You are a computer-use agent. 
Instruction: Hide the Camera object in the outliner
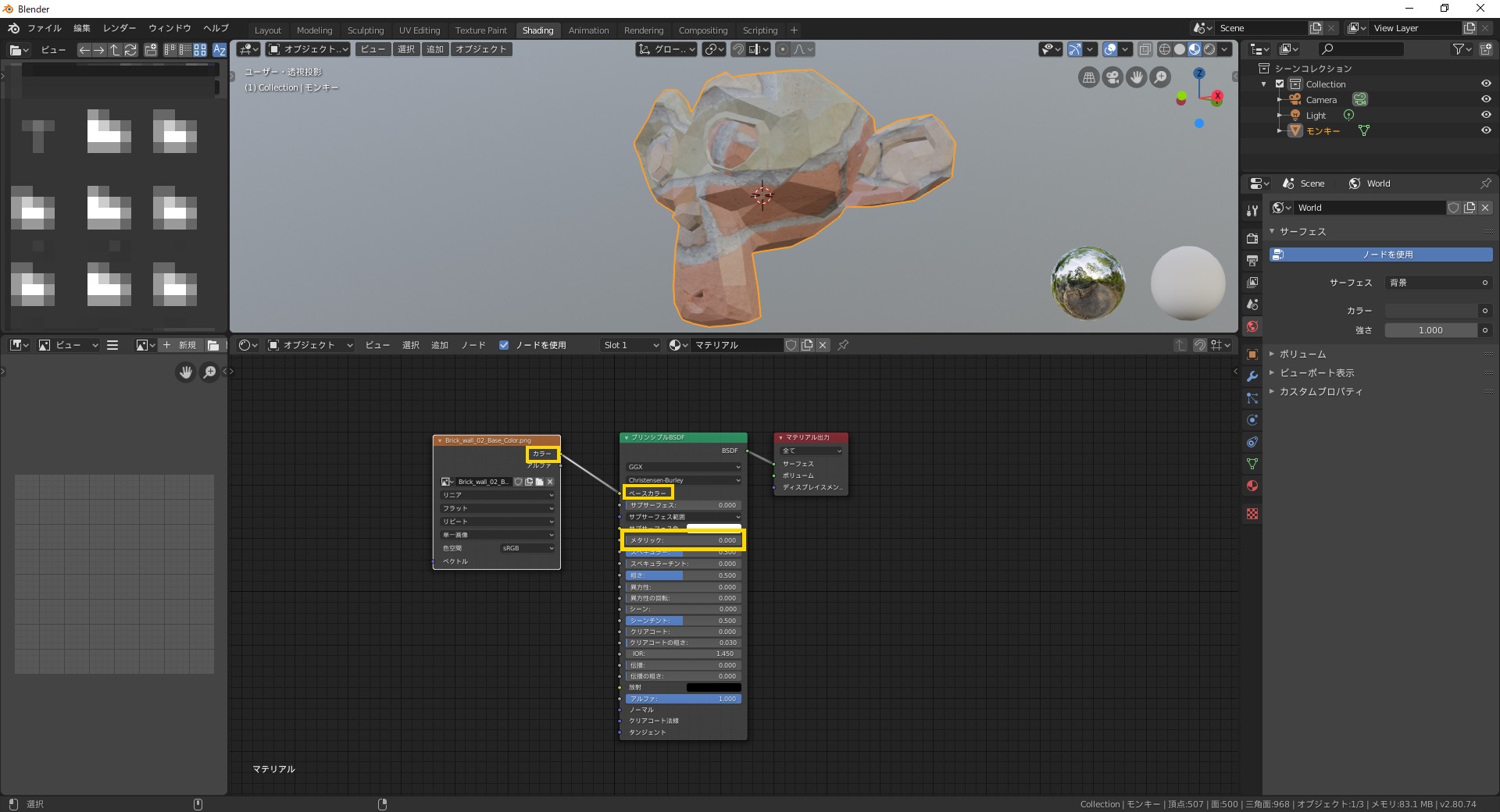click(1486, 99)
